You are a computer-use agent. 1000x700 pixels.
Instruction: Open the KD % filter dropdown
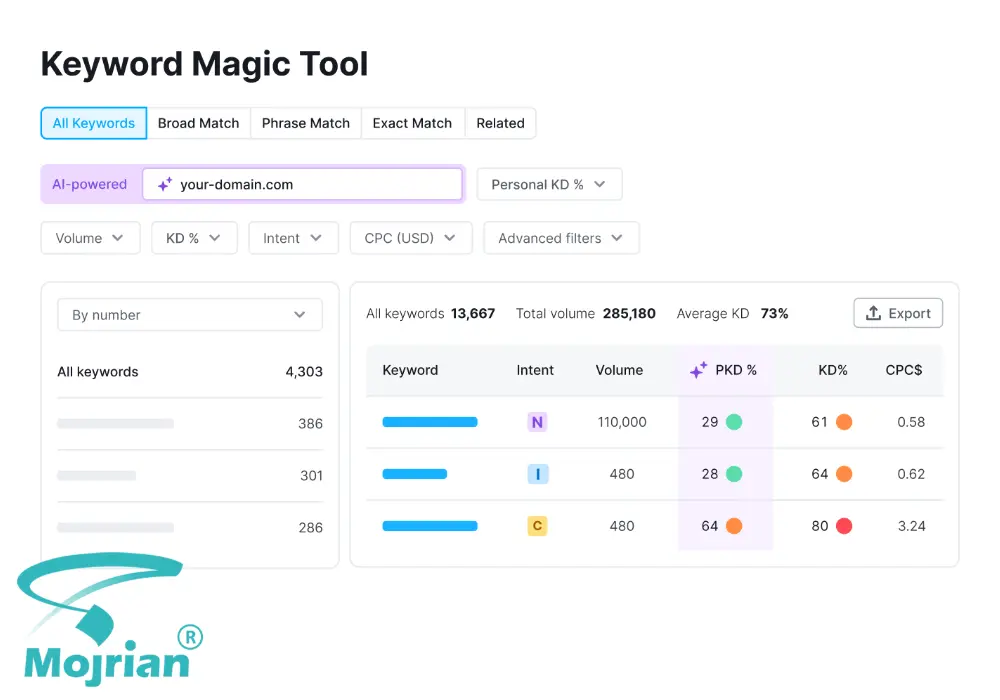[x=194, y=238]
